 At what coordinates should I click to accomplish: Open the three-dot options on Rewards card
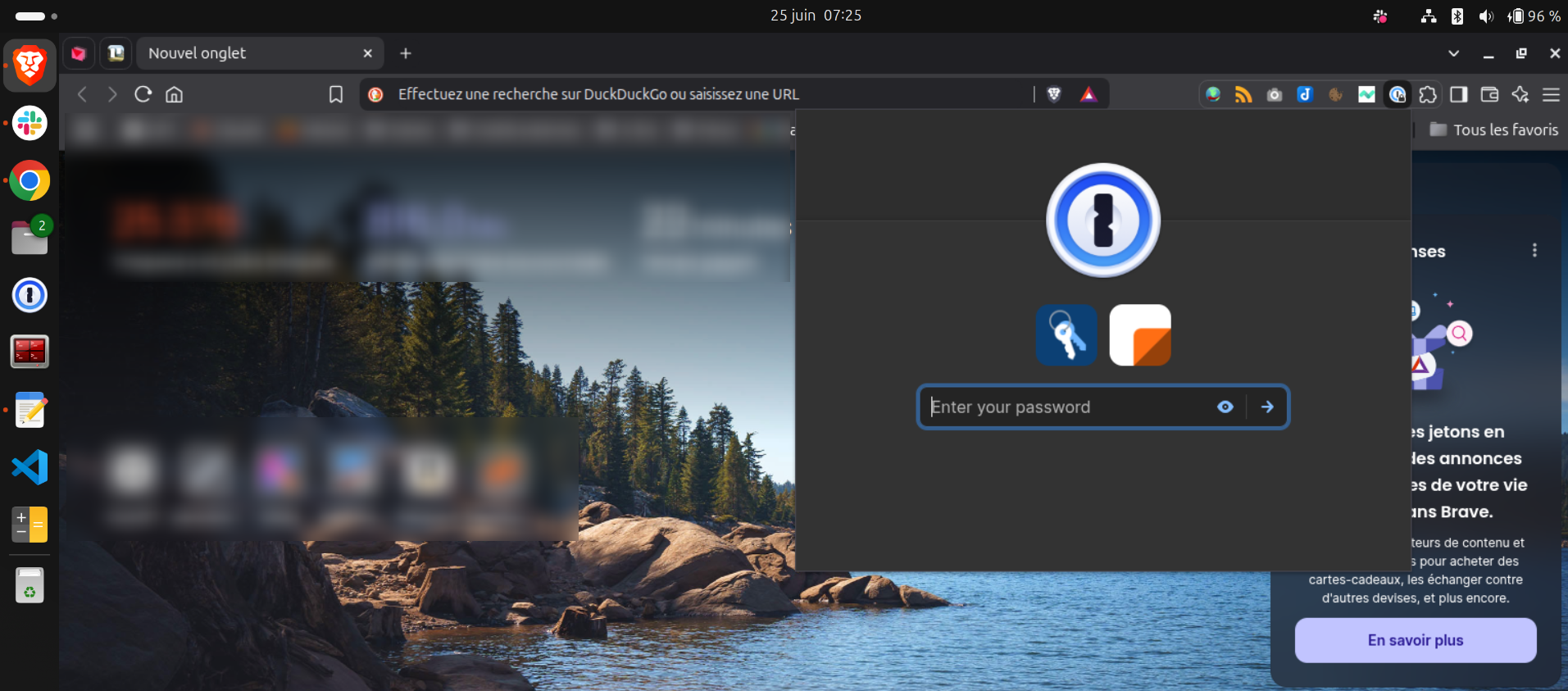[x=1534, y=250]
